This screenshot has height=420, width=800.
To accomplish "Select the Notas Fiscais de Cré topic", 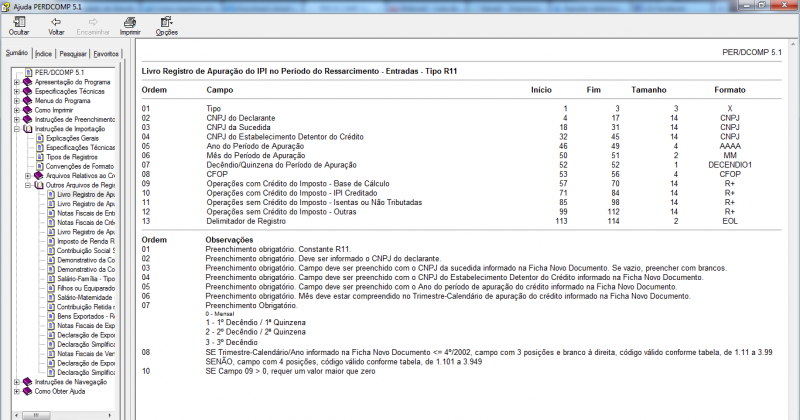I will click(86, 223).
